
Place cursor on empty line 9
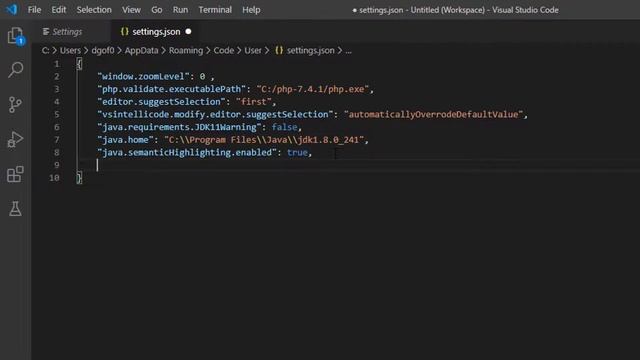click(359, 165)
